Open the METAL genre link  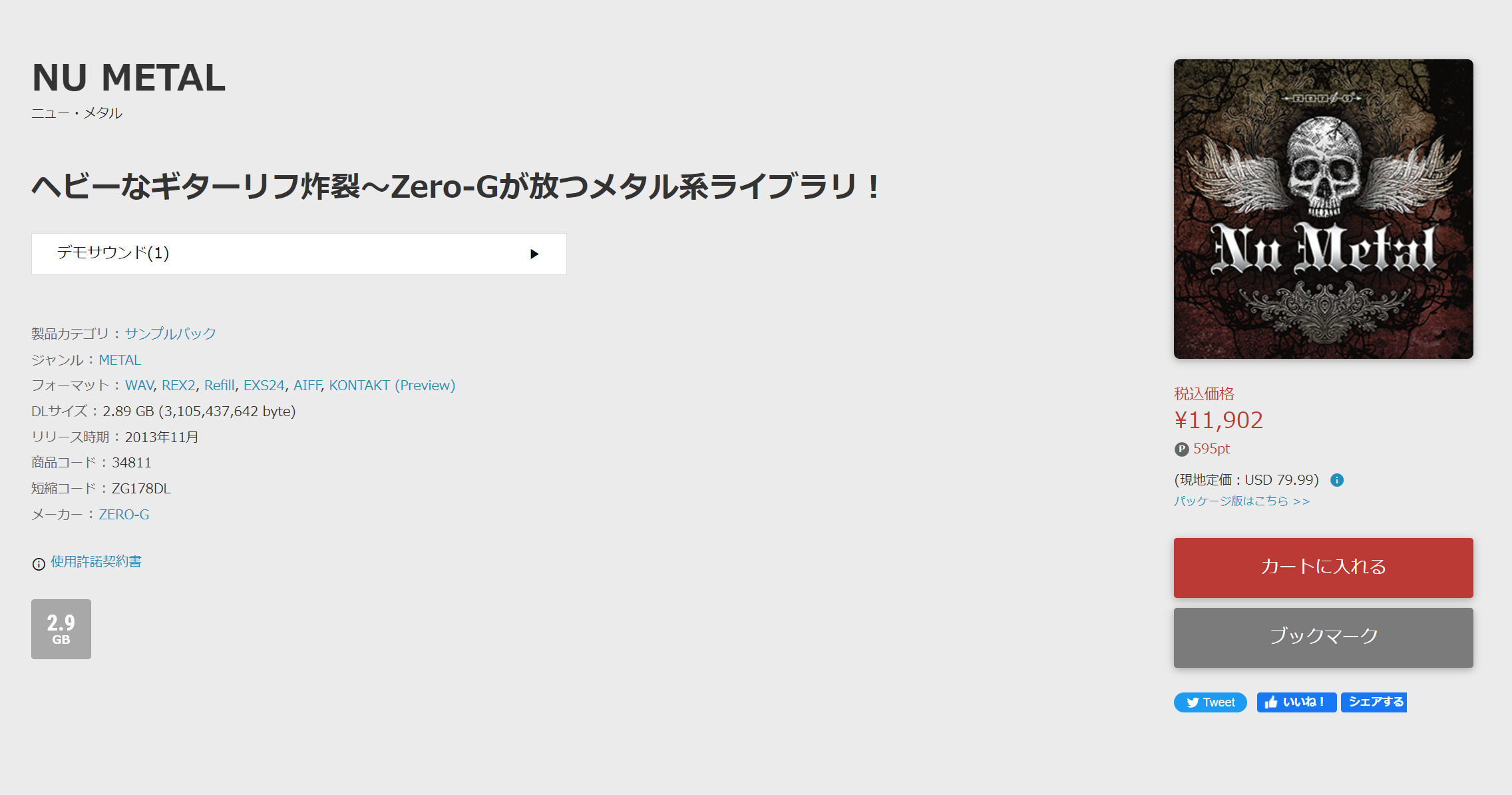(x=120, y=360)
